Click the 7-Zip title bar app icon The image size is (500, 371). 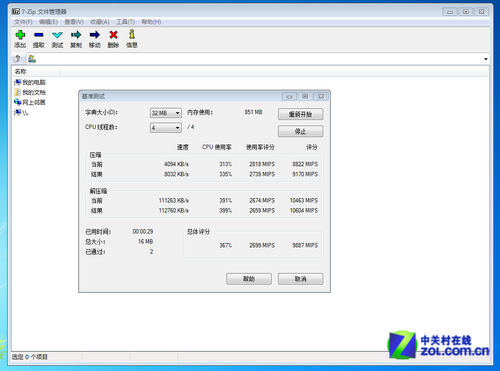pos(16,12)
